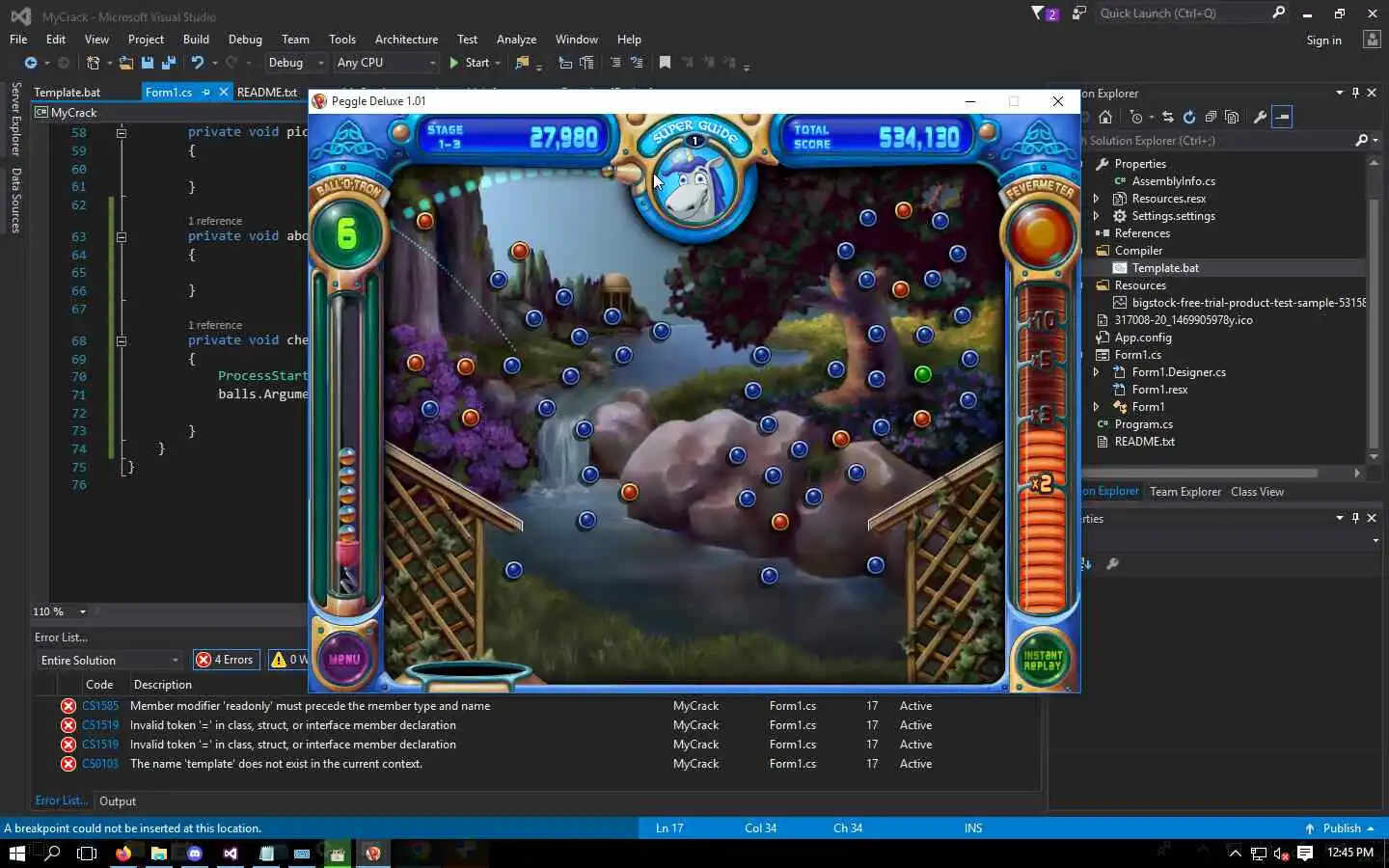Open the Build menu

[196, 40]
